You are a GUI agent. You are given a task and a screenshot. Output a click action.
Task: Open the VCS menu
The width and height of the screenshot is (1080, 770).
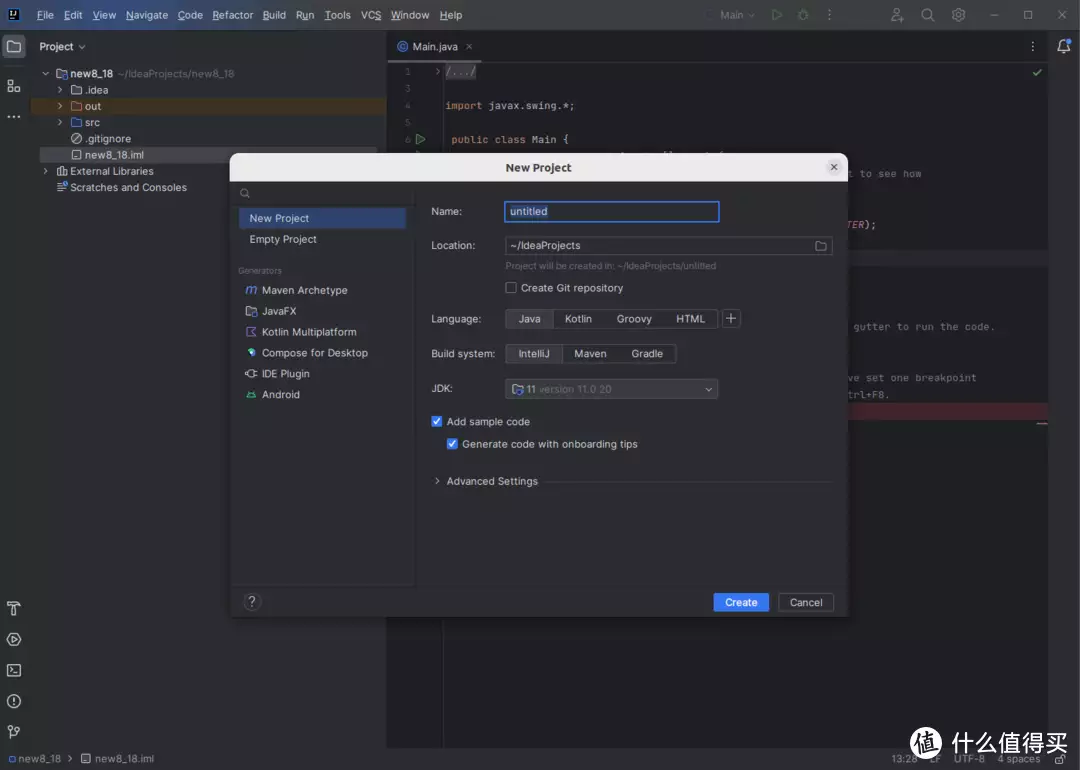371,14
